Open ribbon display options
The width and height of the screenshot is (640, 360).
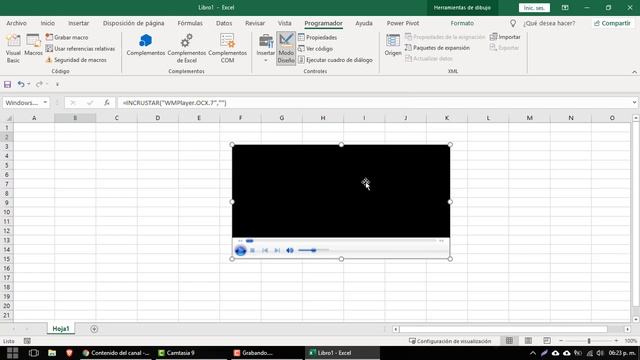pyautogui.click(x=565, y=8)
